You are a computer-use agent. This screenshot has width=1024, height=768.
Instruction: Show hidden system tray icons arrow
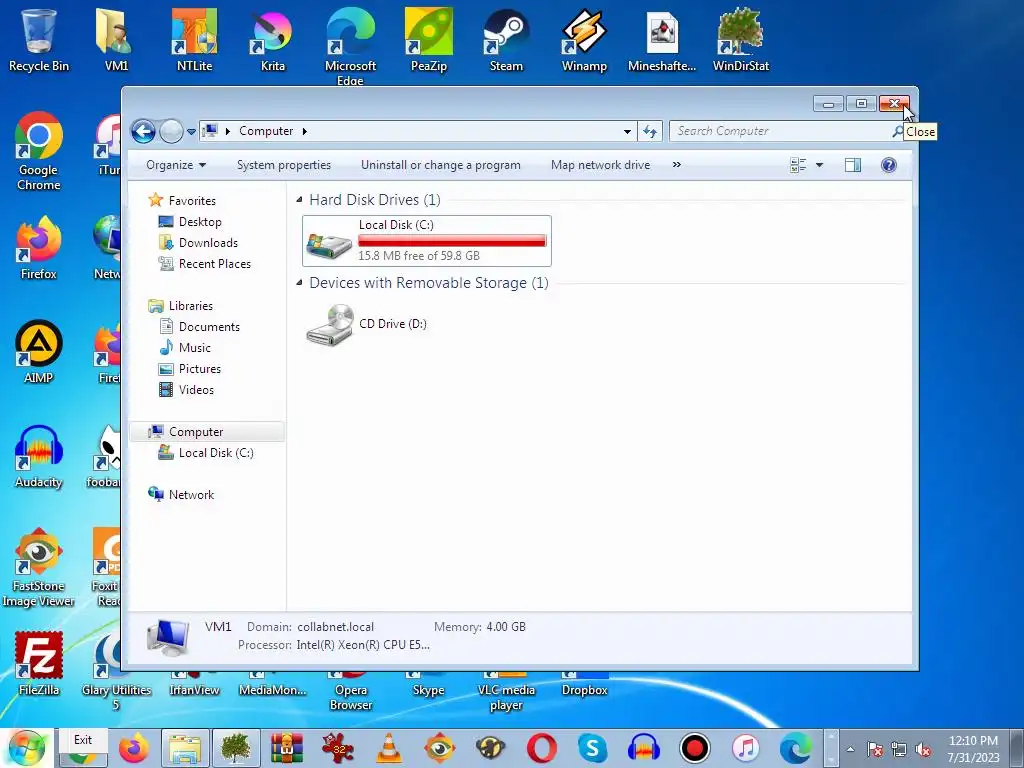click(x=850, y=749)
